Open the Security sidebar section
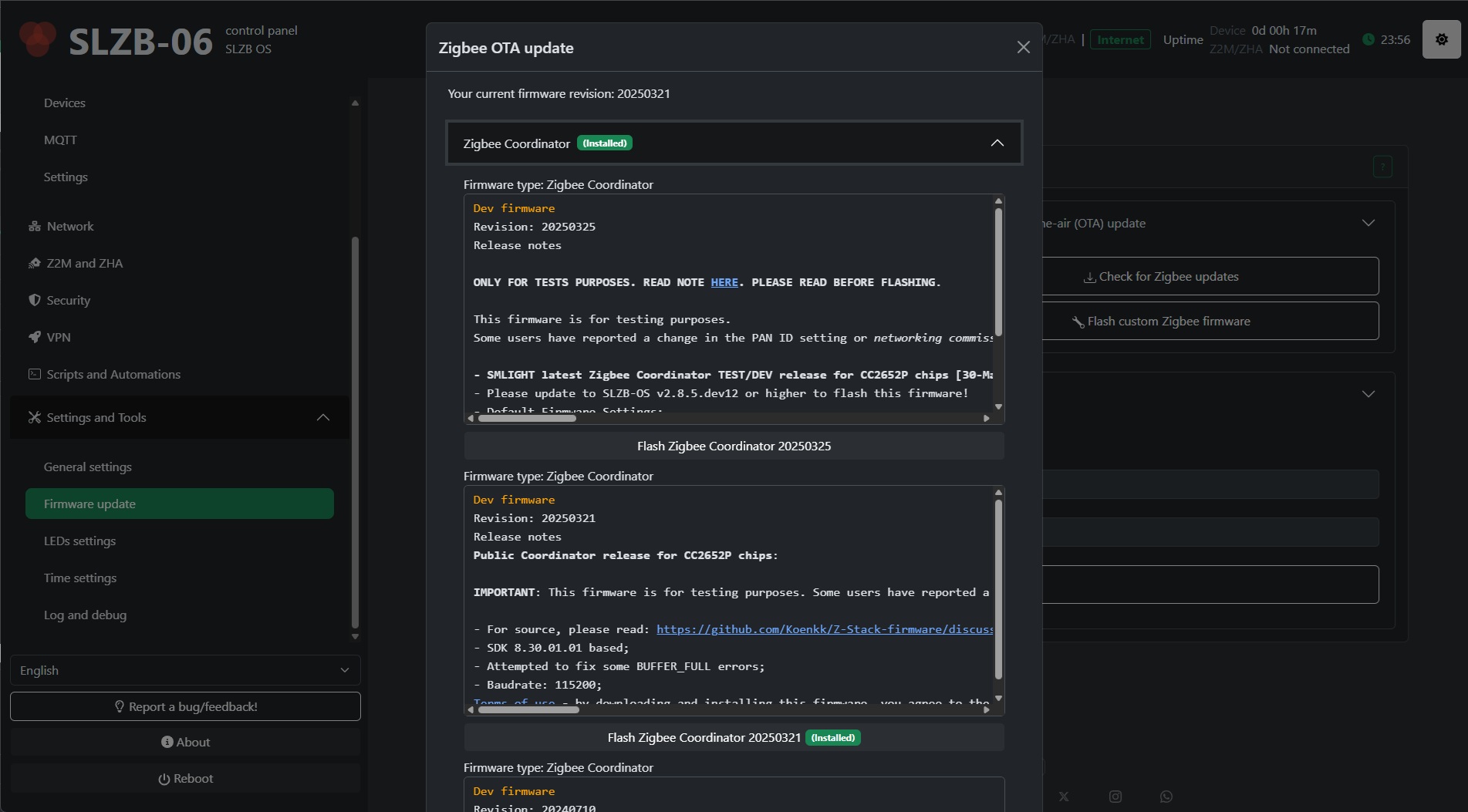 pos(68,300)
